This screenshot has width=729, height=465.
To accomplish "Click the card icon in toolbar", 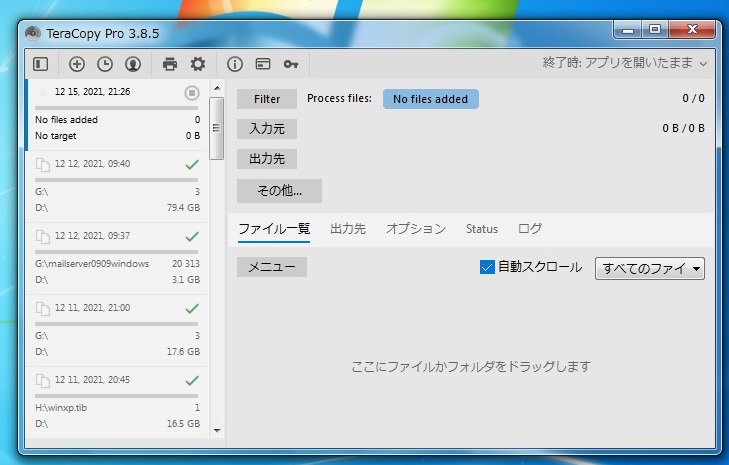I will pyautogui.click(x=263, y=64).
